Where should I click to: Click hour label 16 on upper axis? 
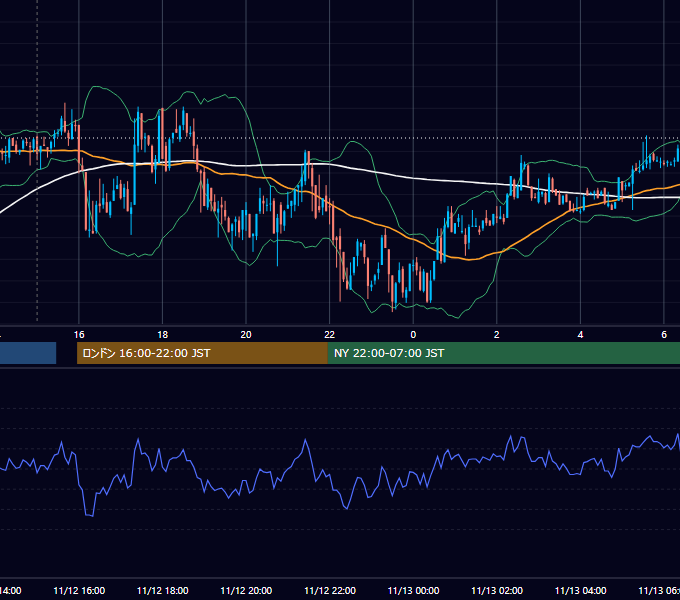click(79, 335)
